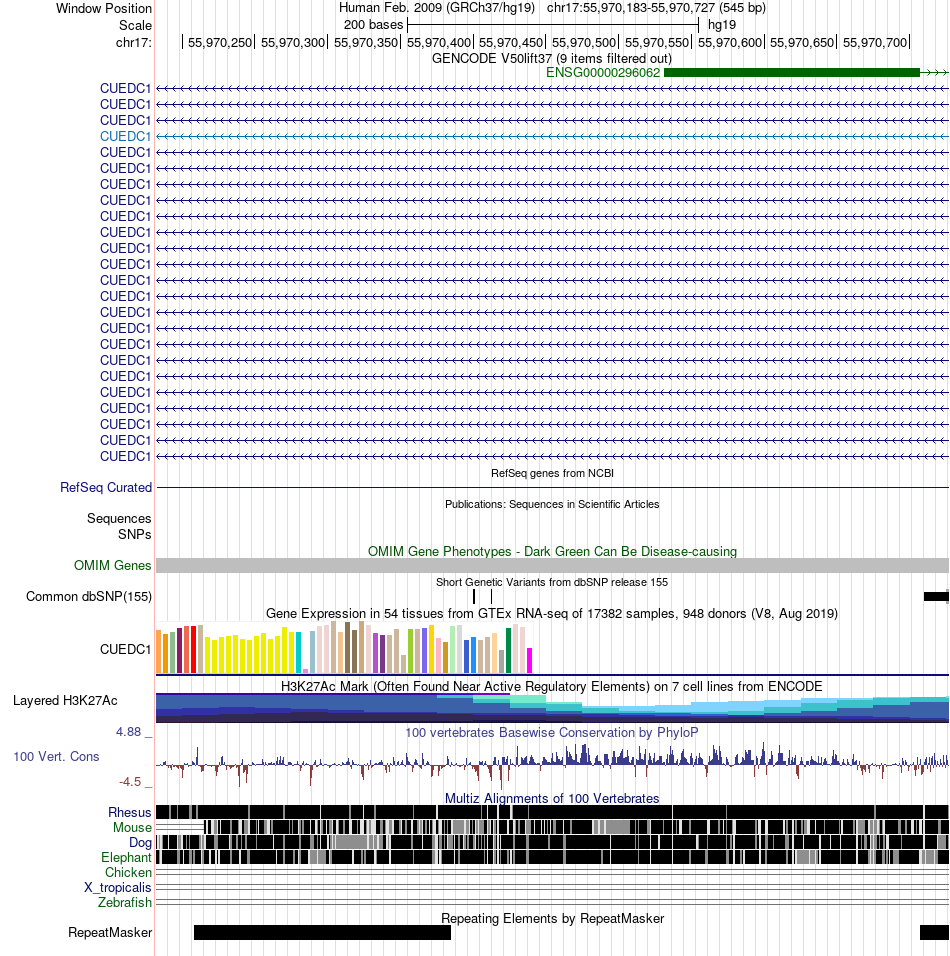Viewport: 950px width, 956px height.
Task: Click the cyan GTEx expression bar
Action: point(299,652)
